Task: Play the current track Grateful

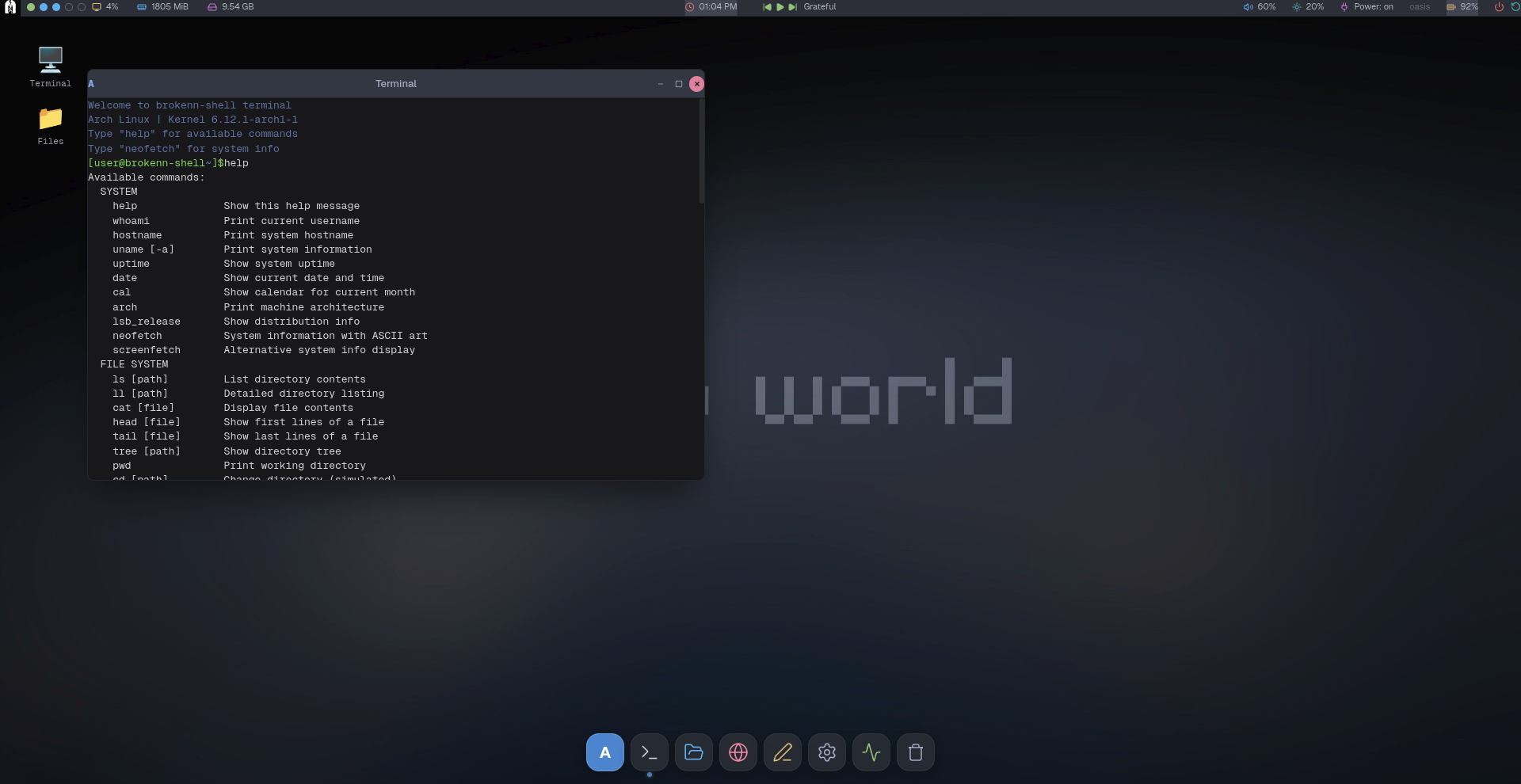Action: (x=780, y=7)
